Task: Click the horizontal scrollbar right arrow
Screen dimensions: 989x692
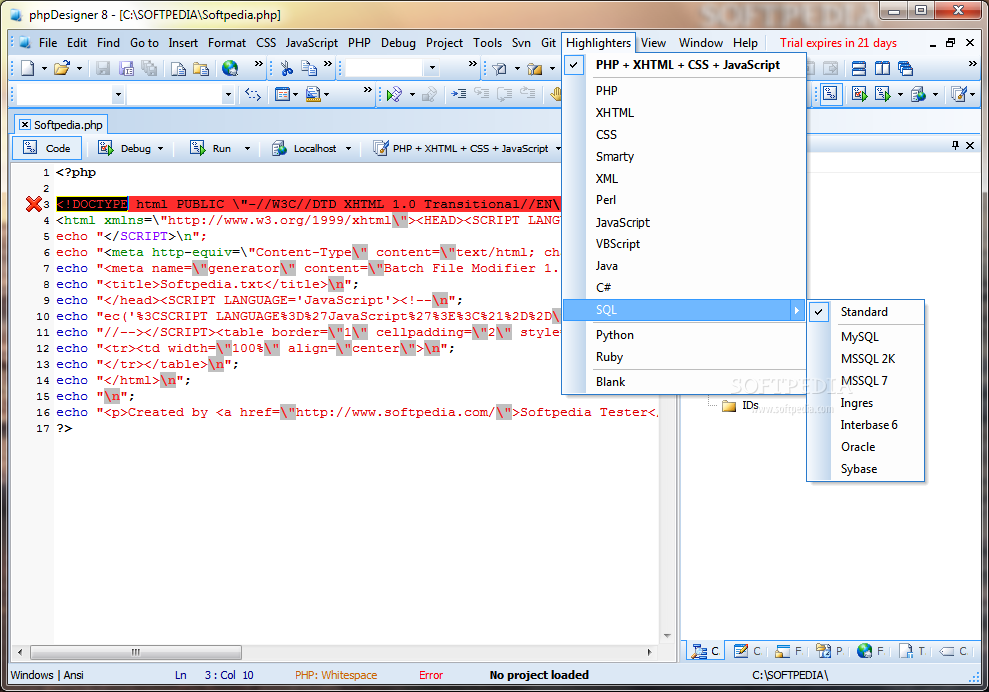Action: click(650, 652)
